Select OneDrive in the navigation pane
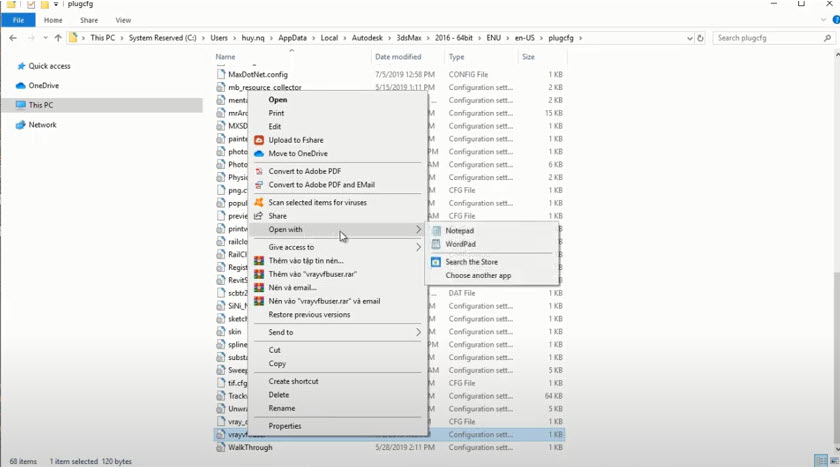840x467 pixels. pos(43,86)
